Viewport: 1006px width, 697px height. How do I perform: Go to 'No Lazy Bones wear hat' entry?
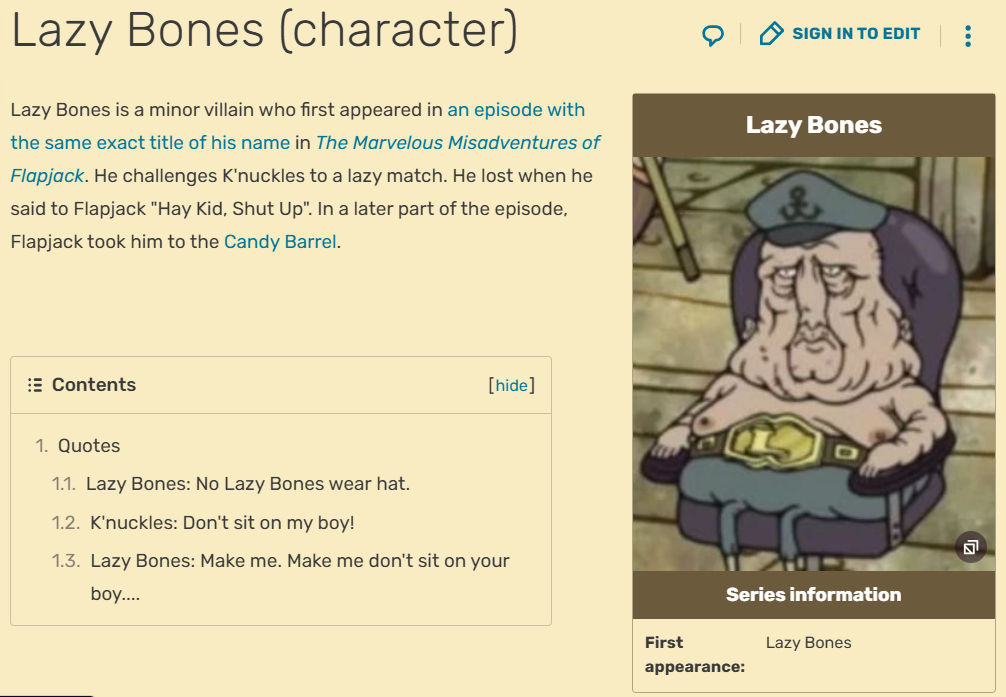pyautogui.click(x=248, y=484)
